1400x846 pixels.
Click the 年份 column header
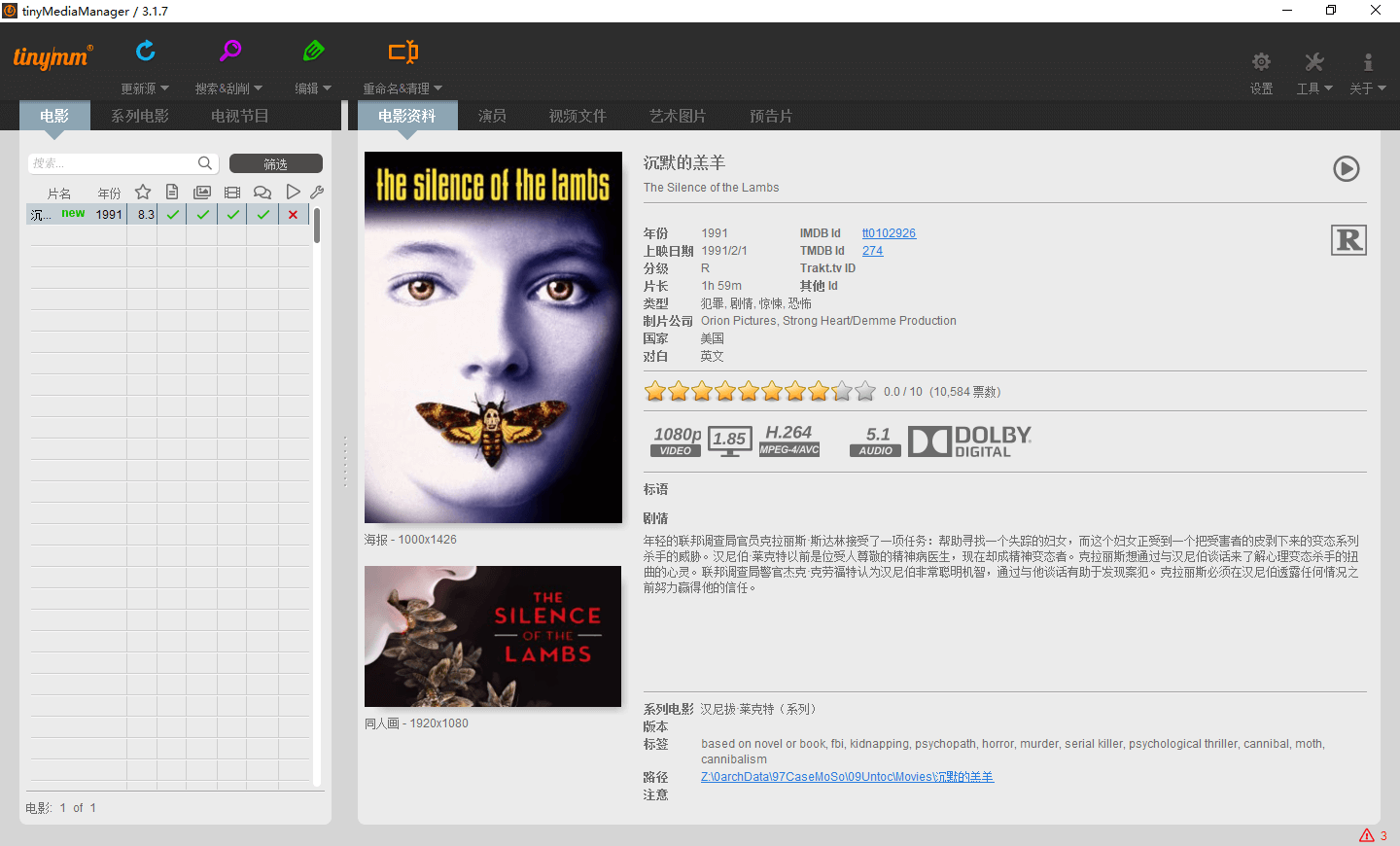(109, 194)
